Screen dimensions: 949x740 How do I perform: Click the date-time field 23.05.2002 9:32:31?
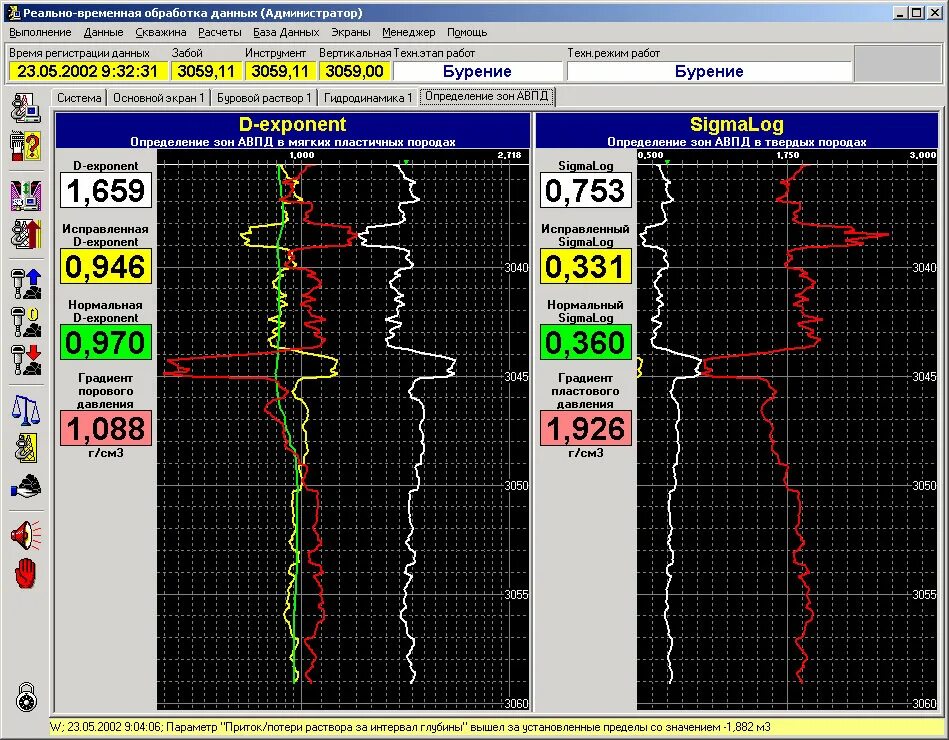click(x=87, y=71)
